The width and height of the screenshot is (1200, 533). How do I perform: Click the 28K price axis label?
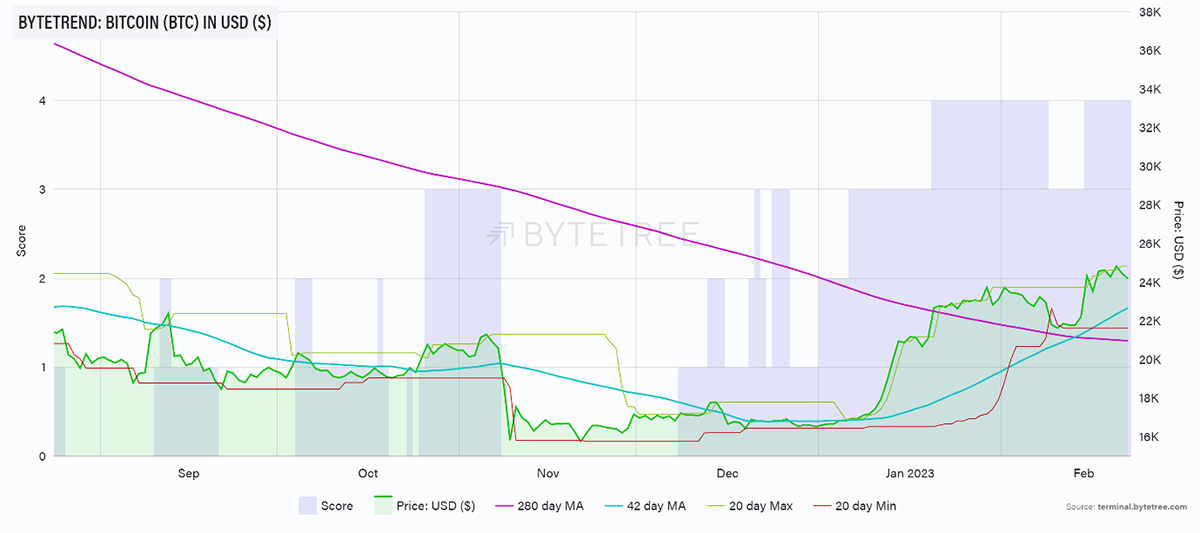(x=1150, y=206)
